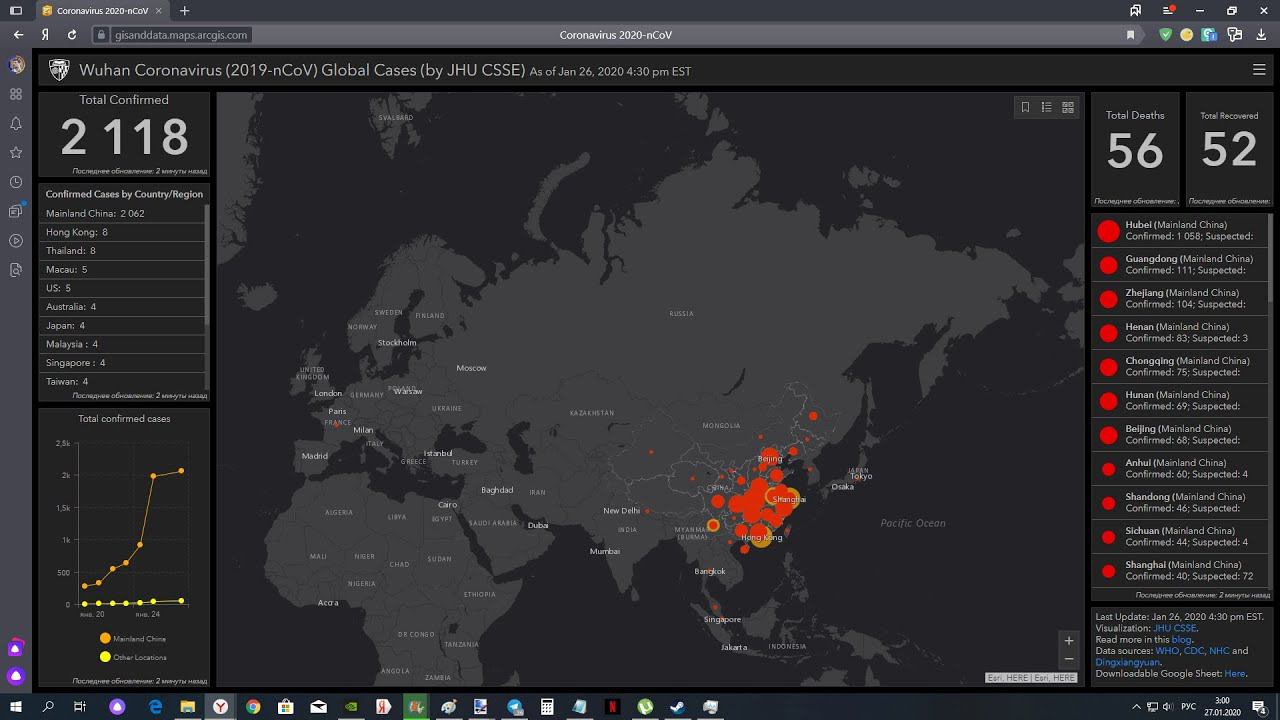Open sidebar notifications bell
The image size is (1280, 720).
pos(16,123)
